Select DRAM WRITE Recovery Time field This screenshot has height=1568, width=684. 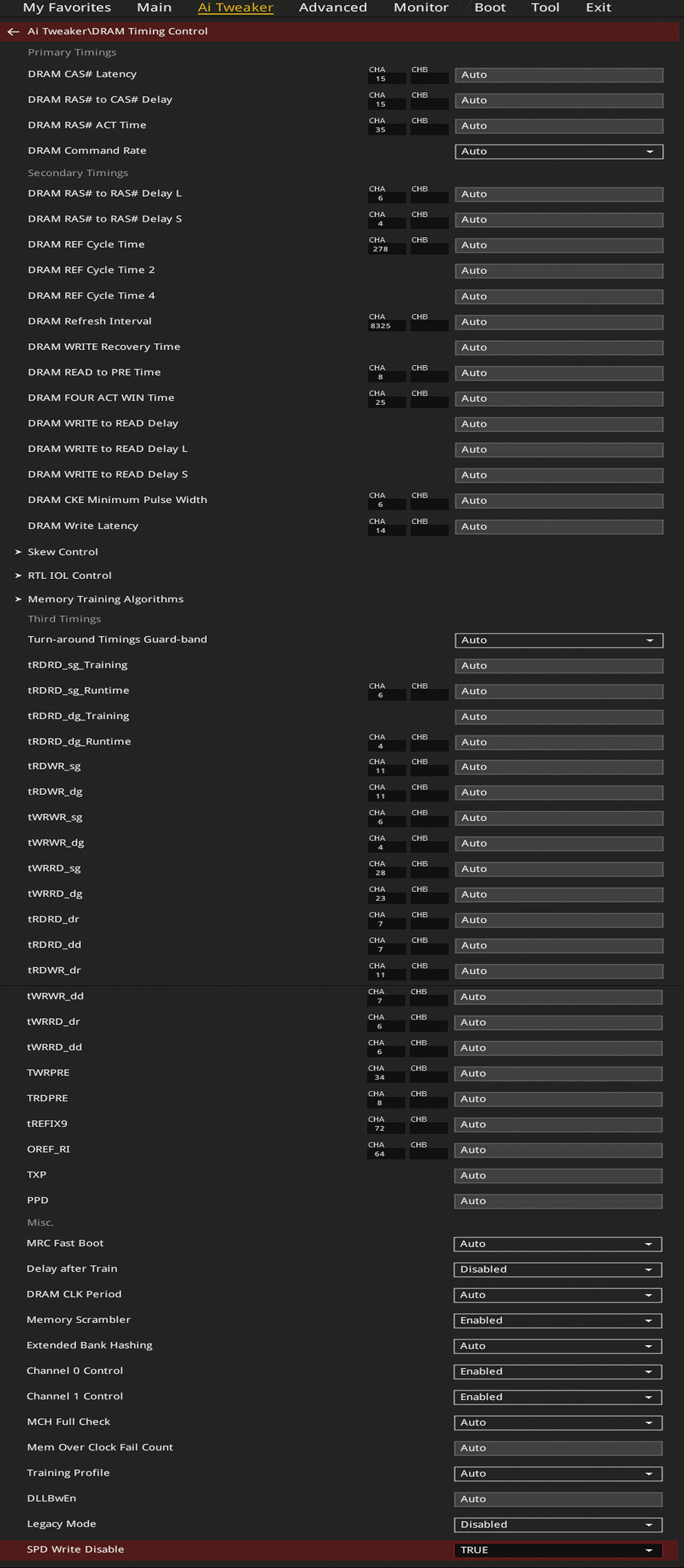[x=559, y=348]
